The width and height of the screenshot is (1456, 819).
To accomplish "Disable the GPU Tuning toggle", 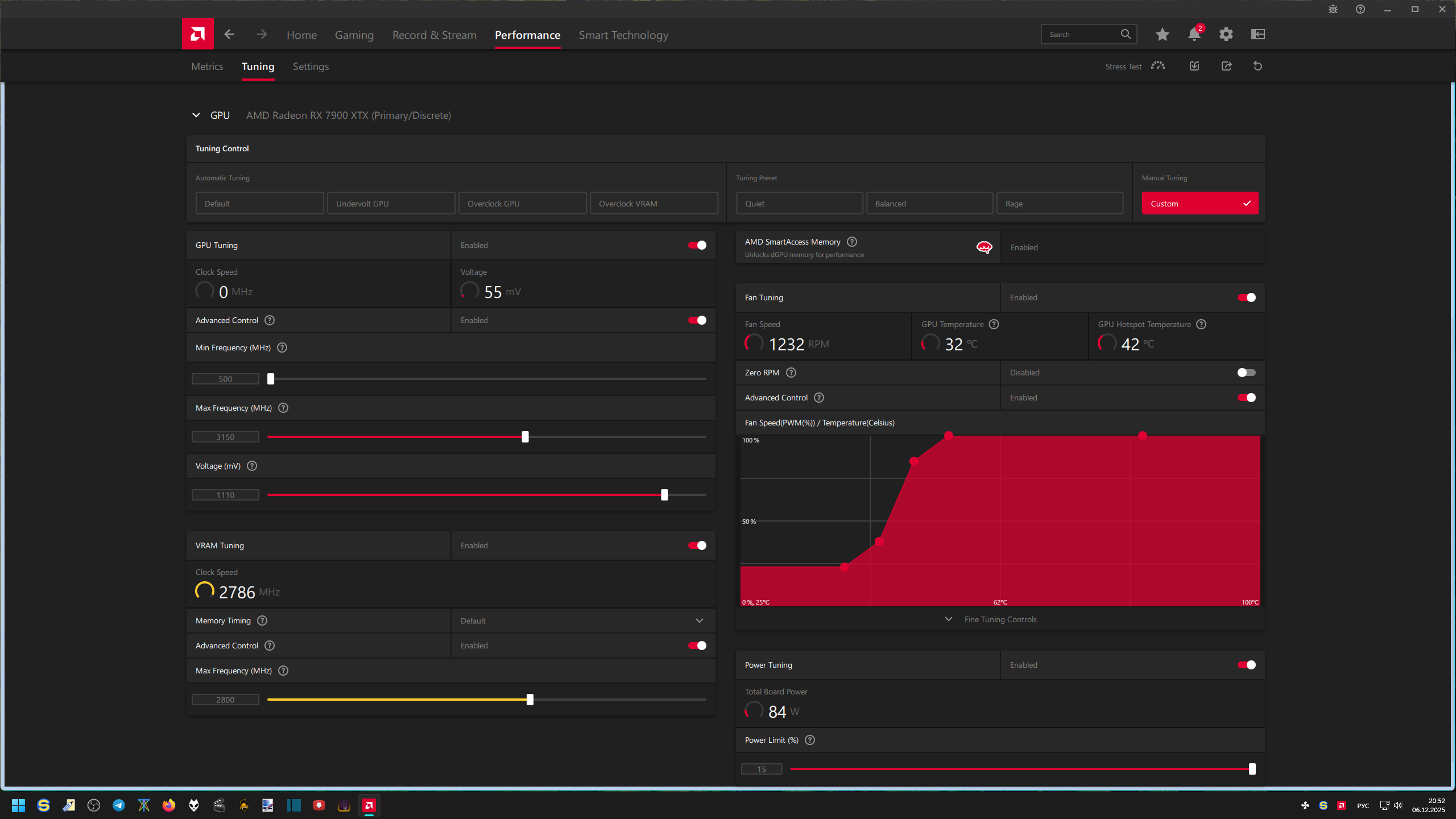I will [x=697, y=245].
